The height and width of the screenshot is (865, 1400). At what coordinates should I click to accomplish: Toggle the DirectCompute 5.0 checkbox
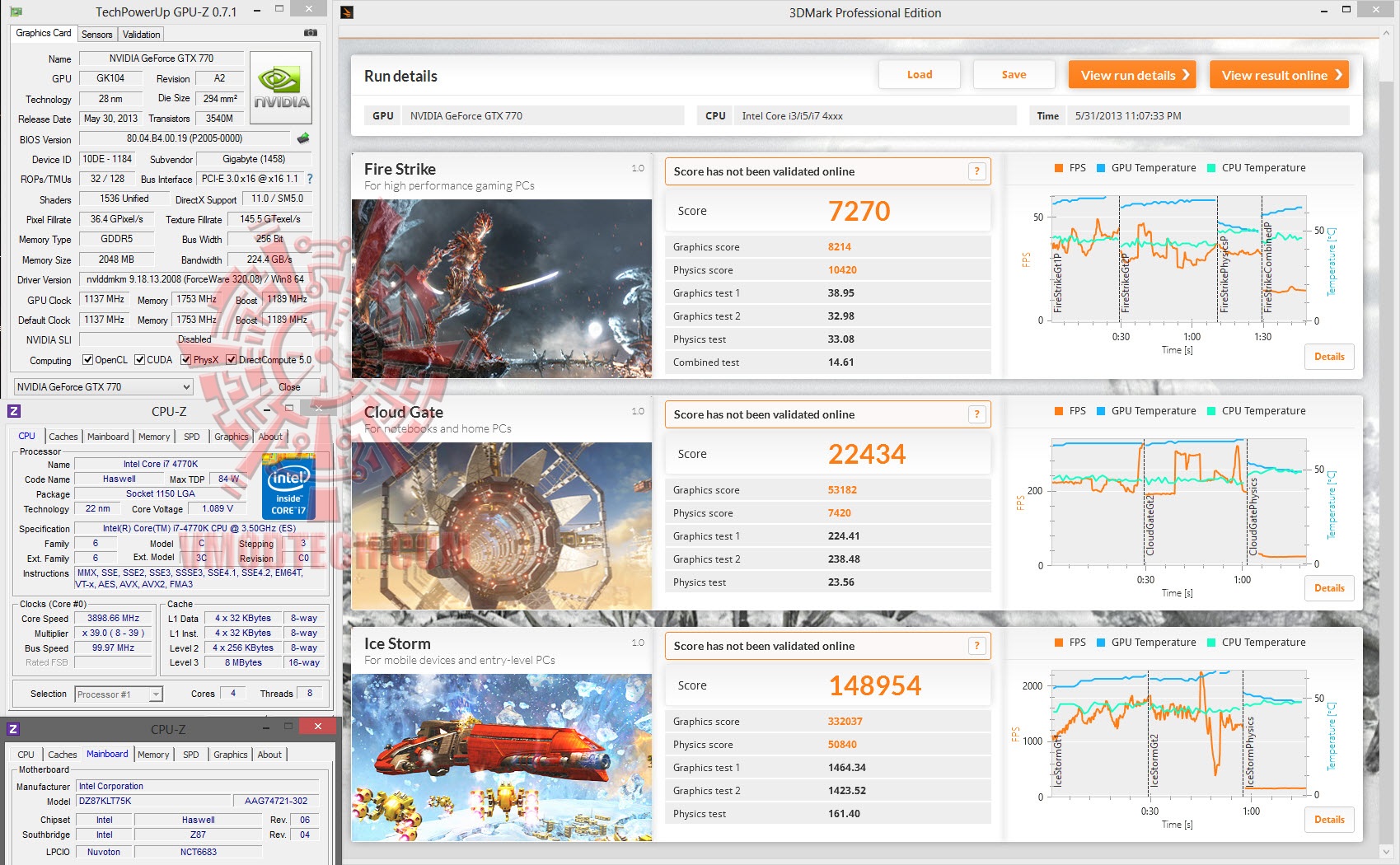(x=232, y=360)
